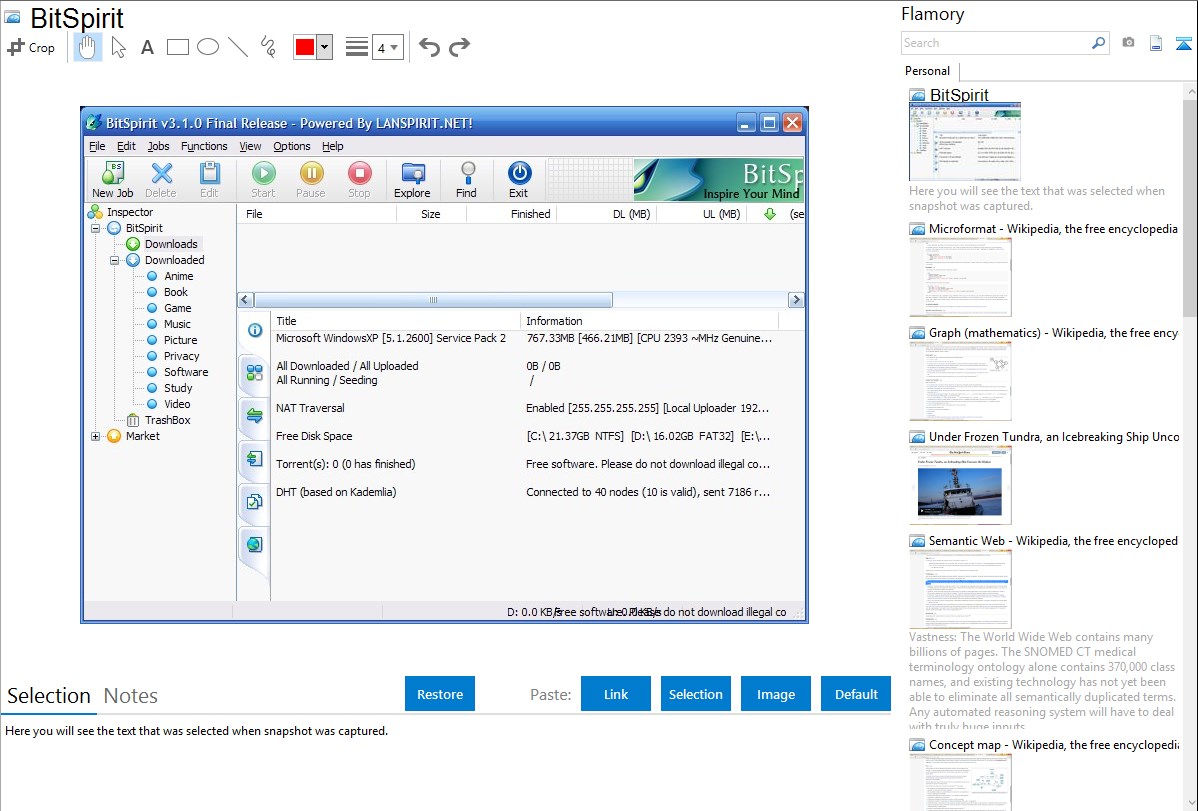Viewport: 1198px width, 811px height.
Task: Open the Personal tab
Action: coord(927,71)
